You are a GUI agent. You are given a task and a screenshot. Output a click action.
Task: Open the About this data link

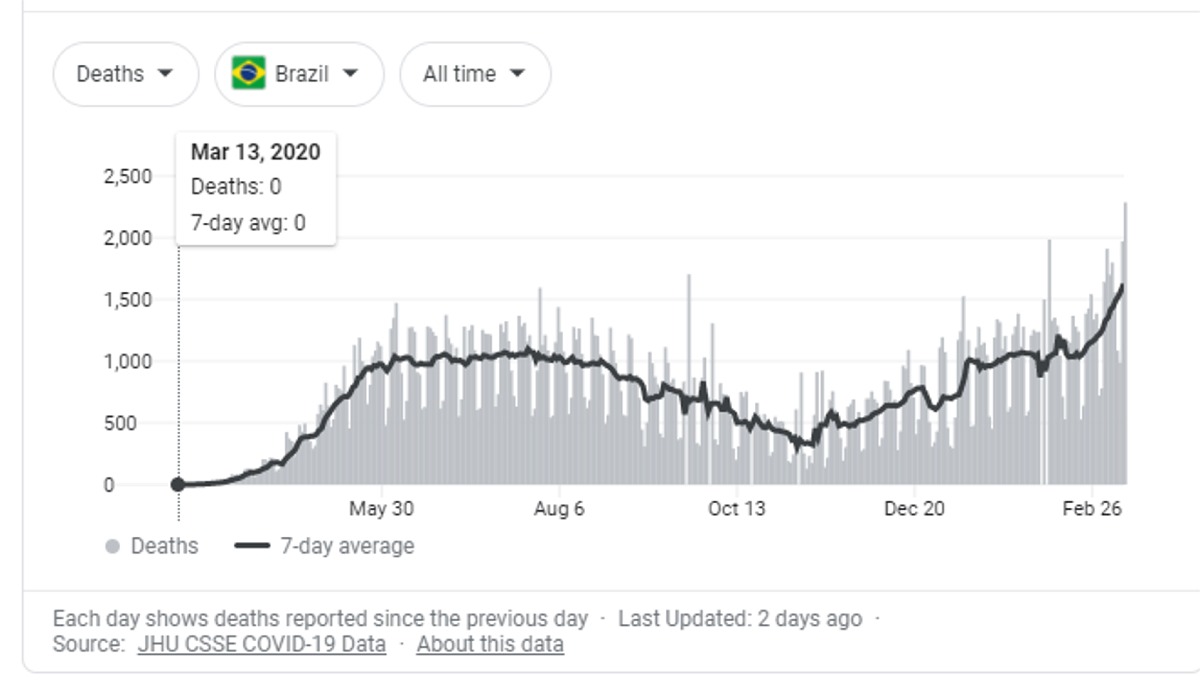[x=490, y=645]
